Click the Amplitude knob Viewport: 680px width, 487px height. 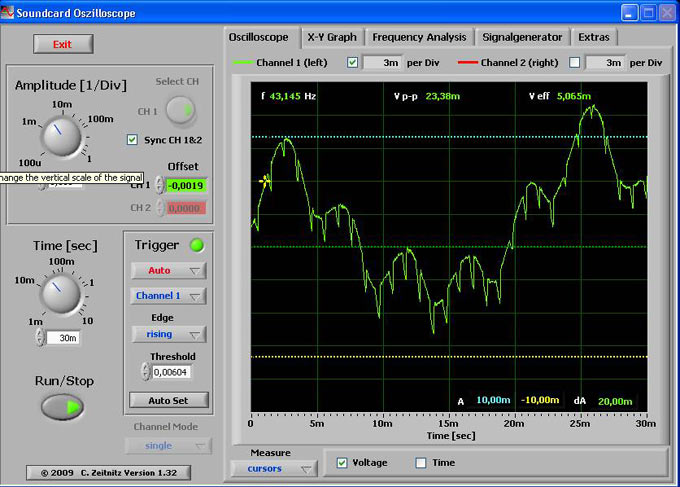point(61,135)
